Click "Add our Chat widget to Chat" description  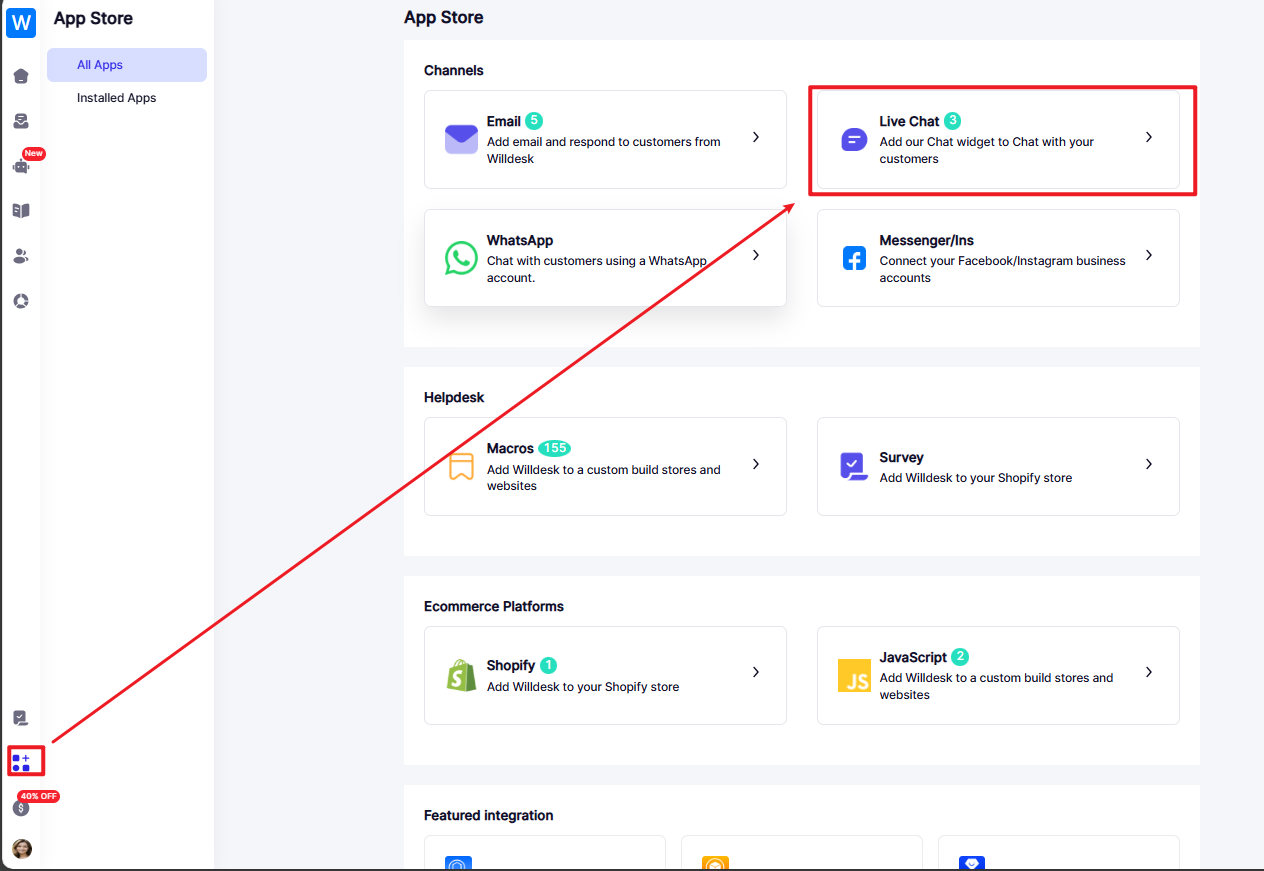pos(987,150)
